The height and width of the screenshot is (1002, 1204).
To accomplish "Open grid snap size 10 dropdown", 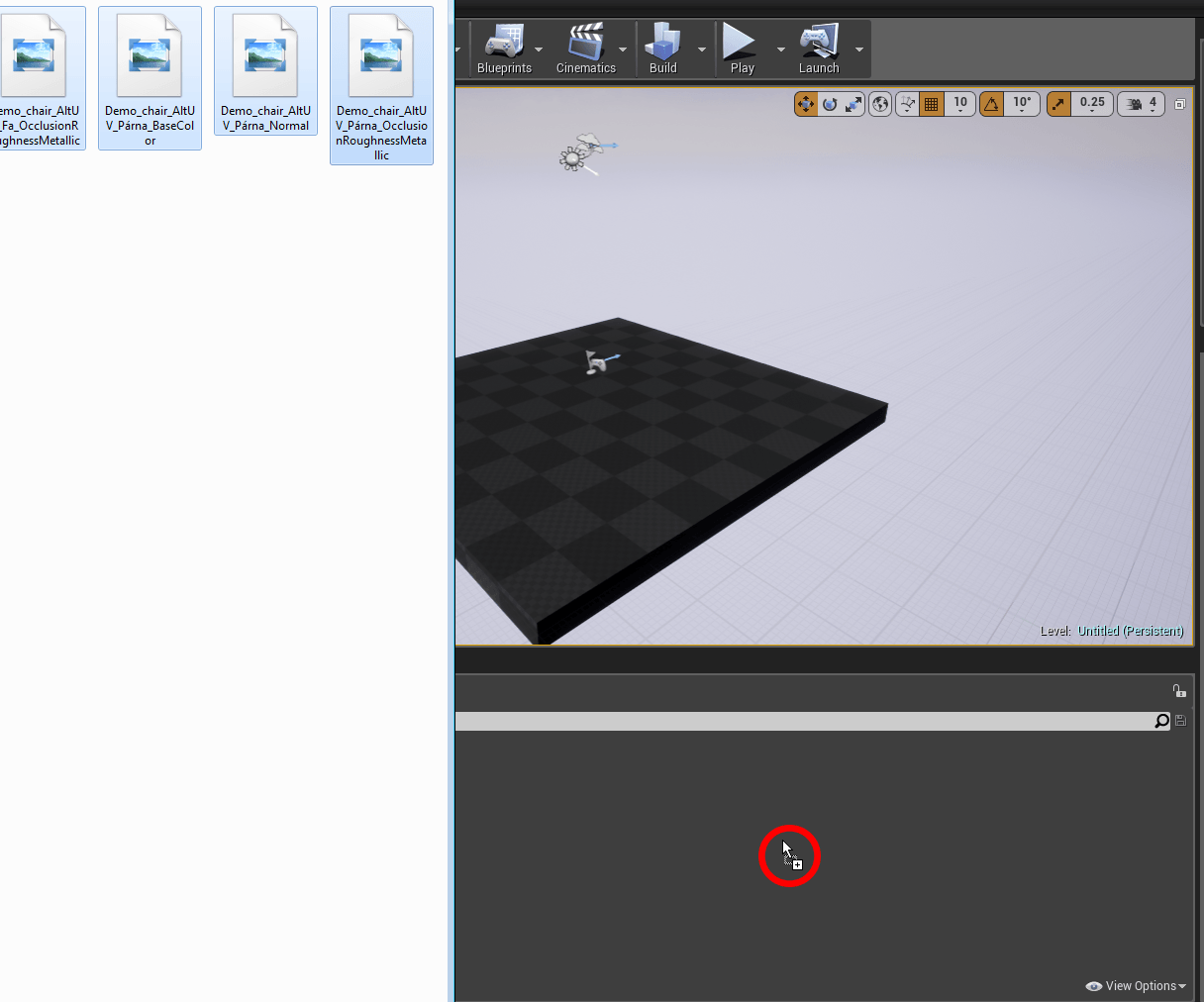I will 960,104.
